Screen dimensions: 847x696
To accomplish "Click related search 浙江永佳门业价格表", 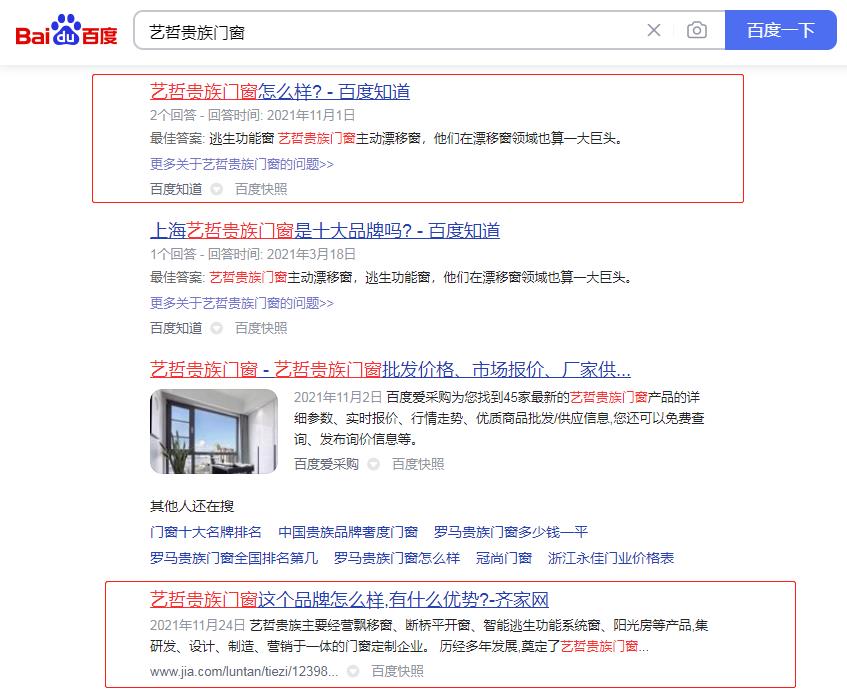I will tap(613, 559).
